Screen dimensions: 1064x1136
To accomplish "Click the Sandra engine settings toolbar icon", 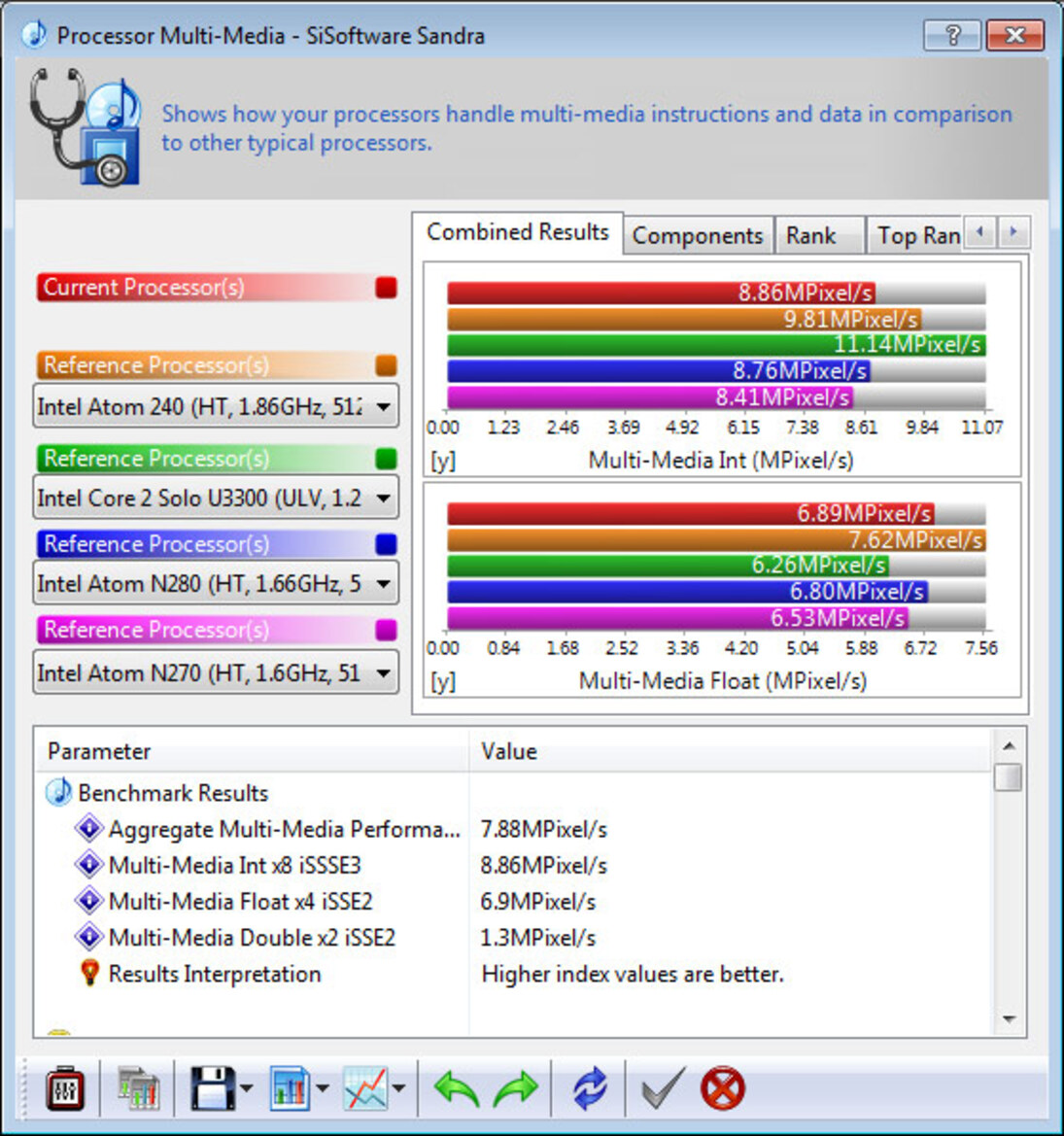I will coord(65,1088).
